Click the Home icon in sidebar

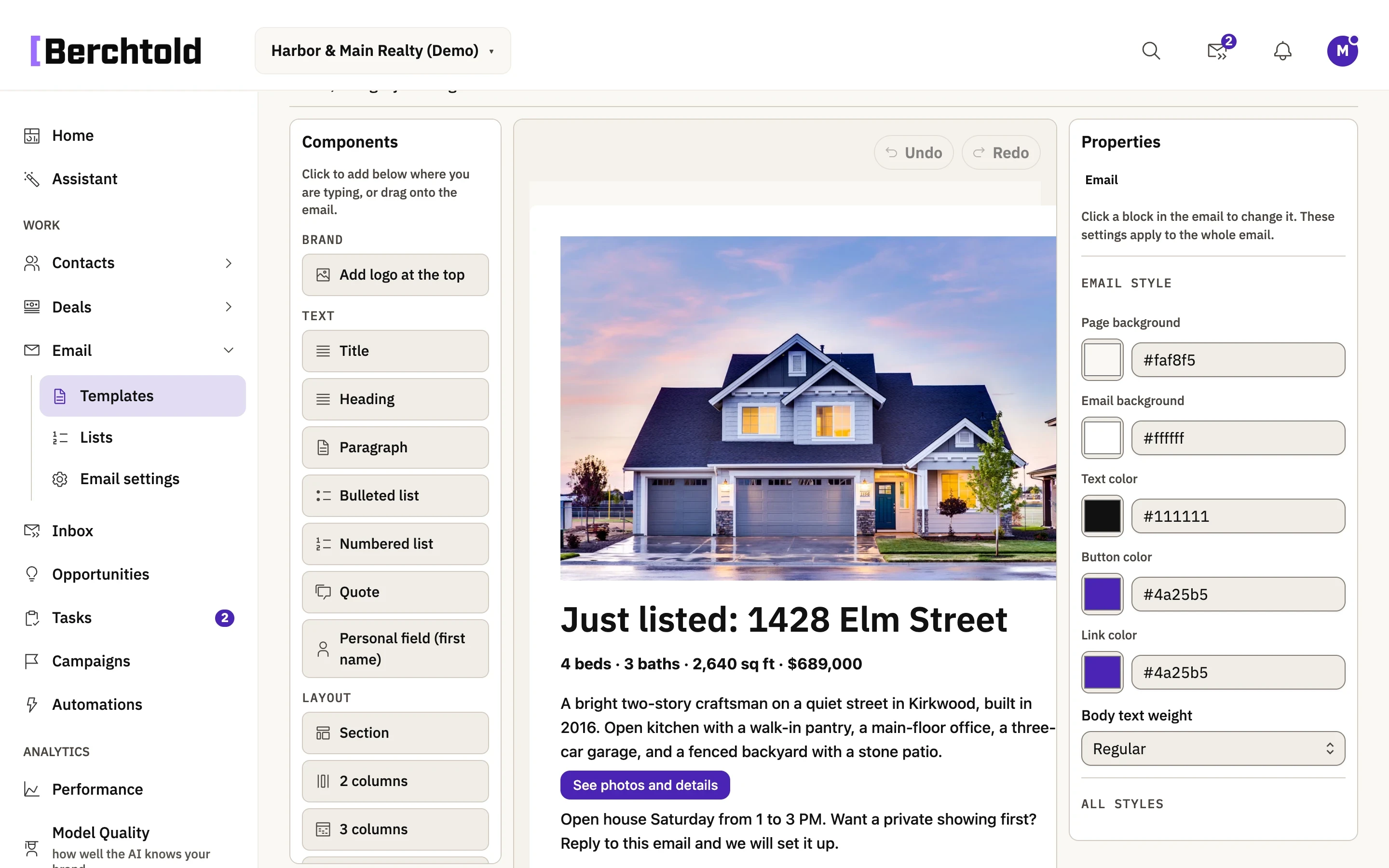pyautogui.click(x=31, y=136)
